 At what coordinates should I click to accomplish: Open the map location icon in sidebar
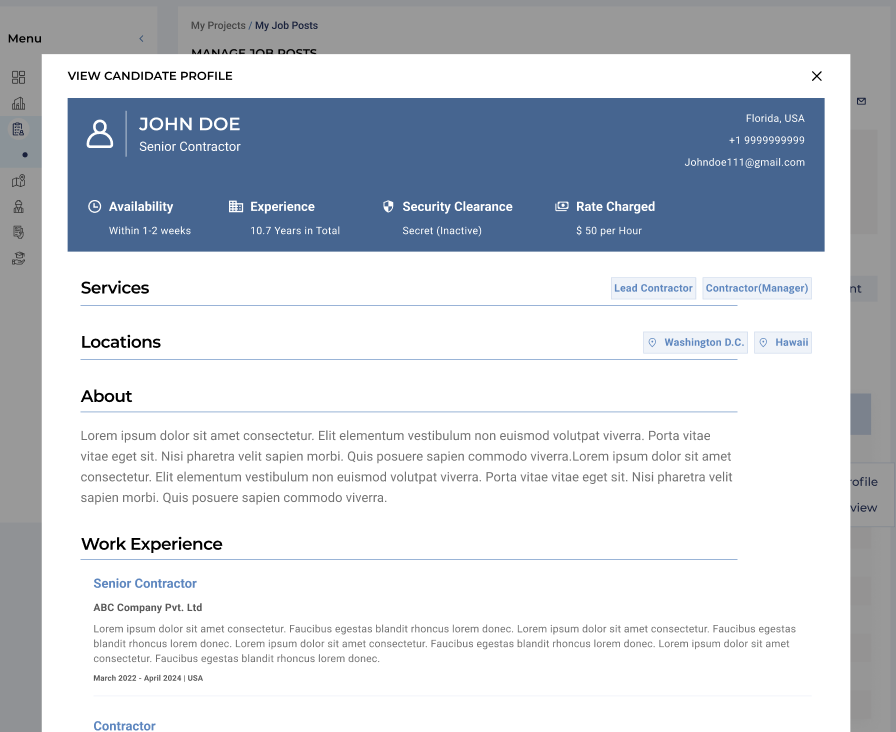pos(19,181)
